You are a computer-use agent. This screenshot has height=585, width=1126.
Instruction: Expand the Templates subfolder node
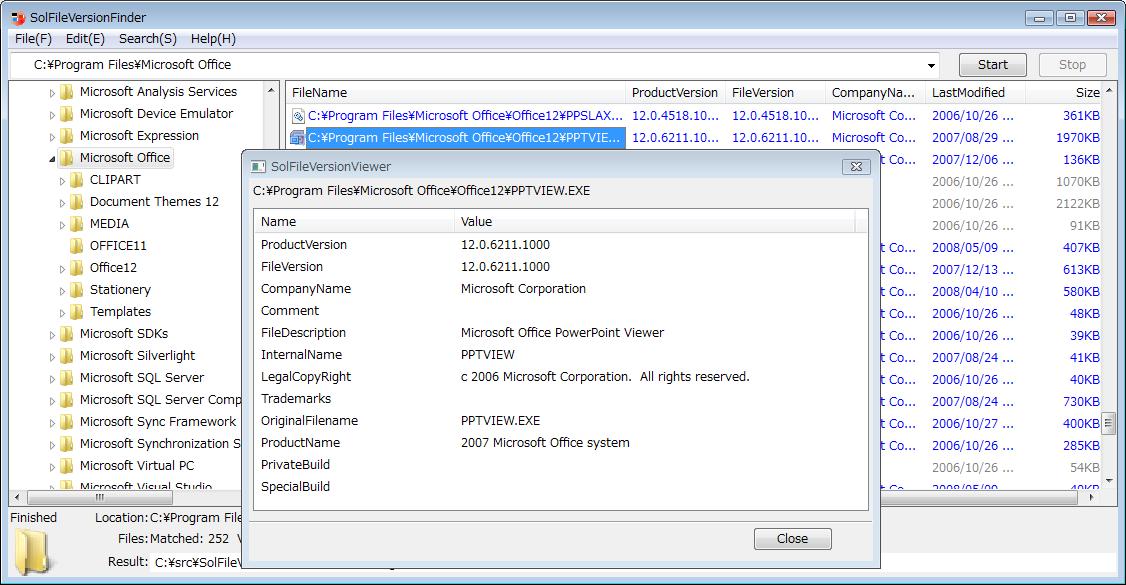click(x=62, y=313)
